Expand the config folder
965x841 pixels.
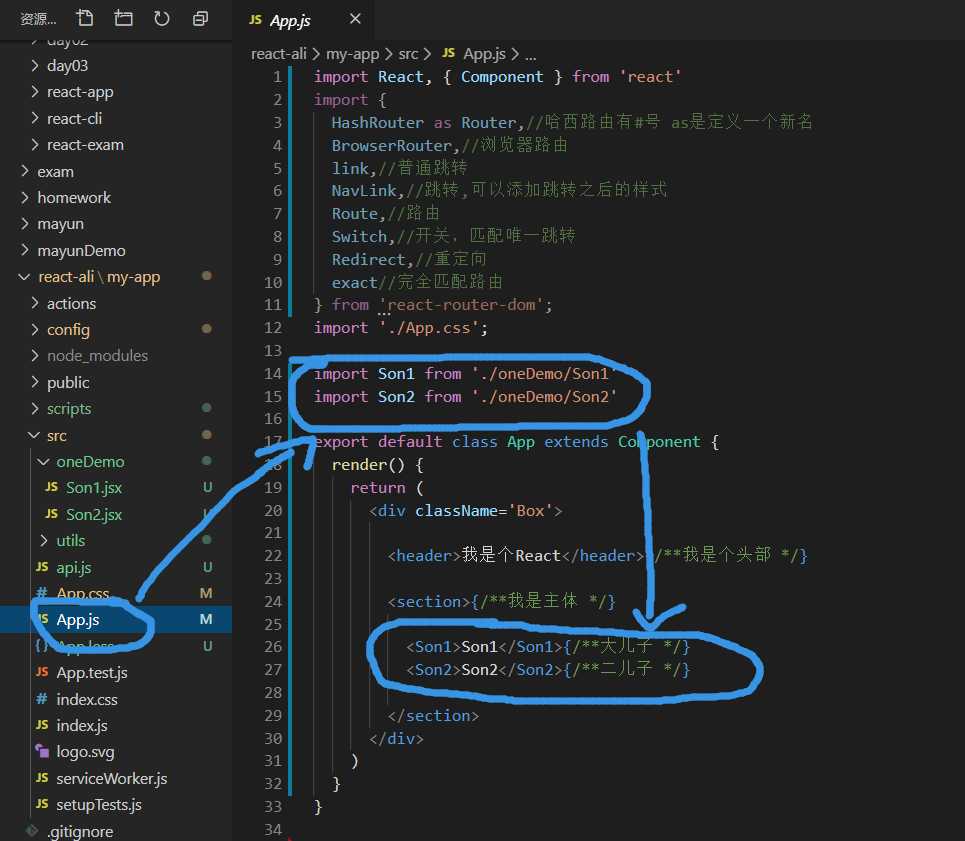tap(35, 330)
